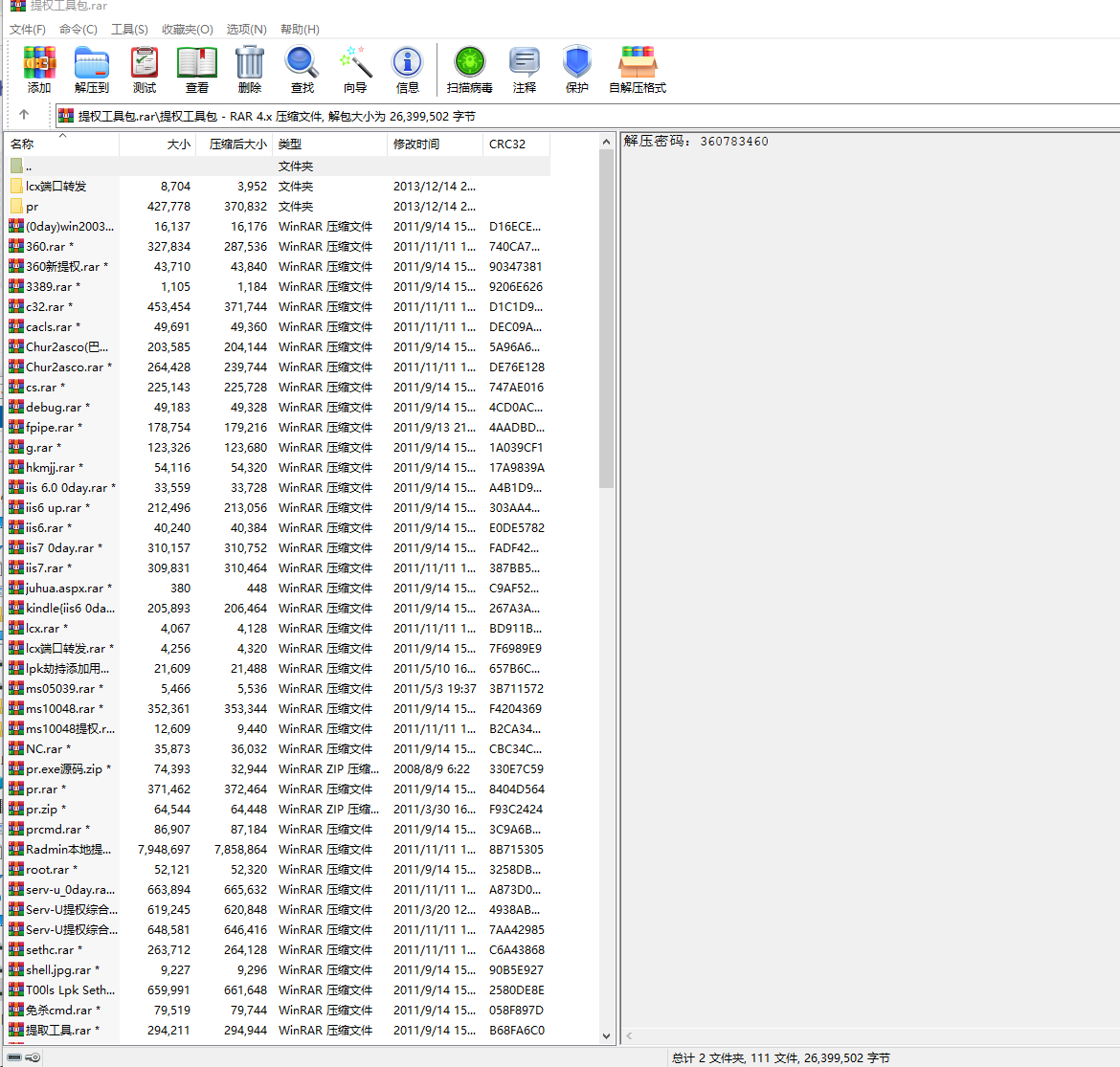
Task: Select the ms05039.rar file
Action: 279,688
